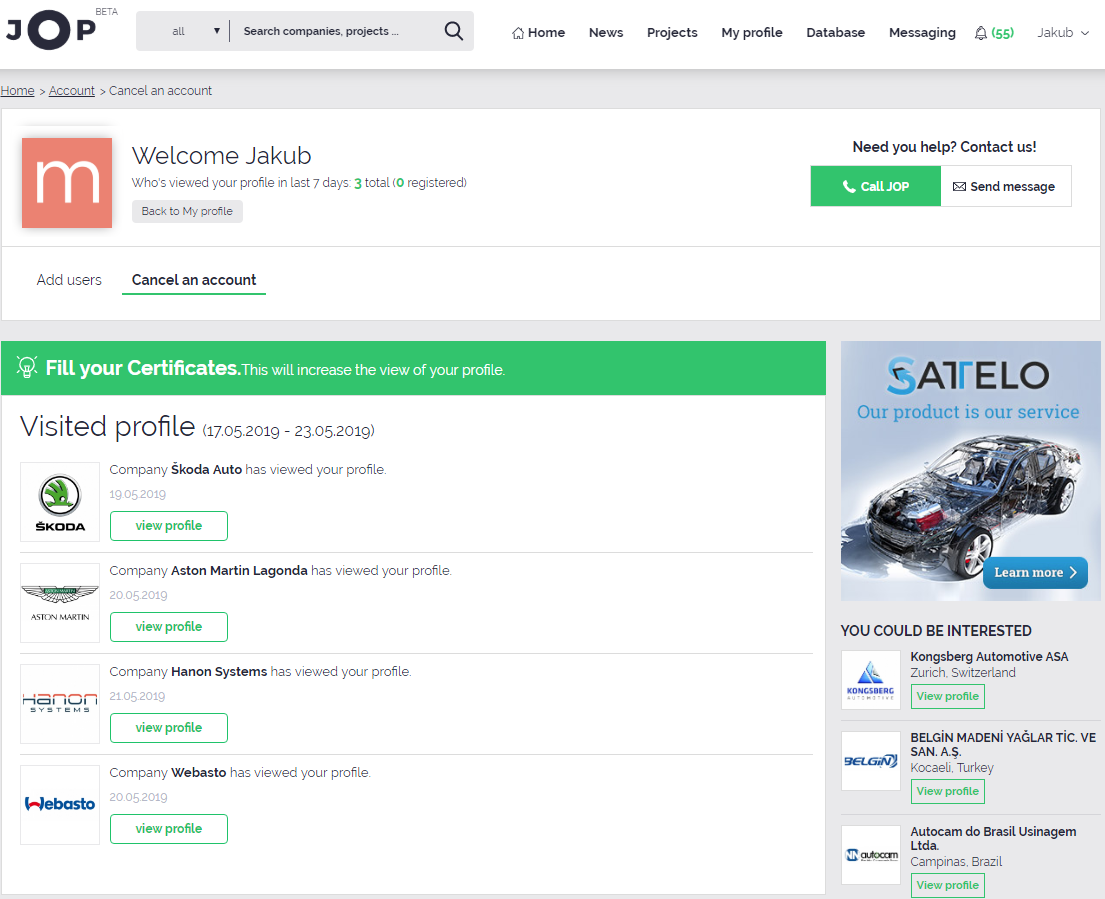Click the magnifying glass search icon
The image size is (1105, 899).
[x=454, y=31]
